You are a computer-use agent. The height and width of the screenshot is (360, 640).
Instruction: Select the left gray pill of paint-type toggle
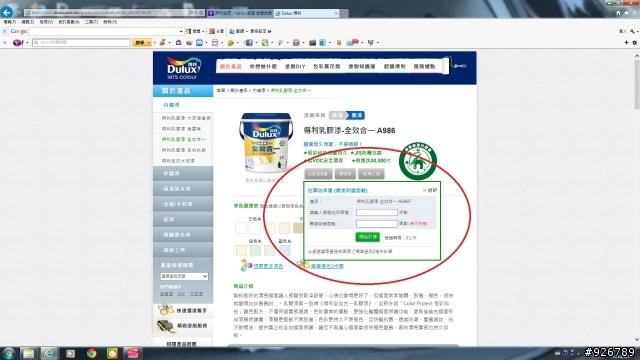pyautogui.click(x=337, y=116)
